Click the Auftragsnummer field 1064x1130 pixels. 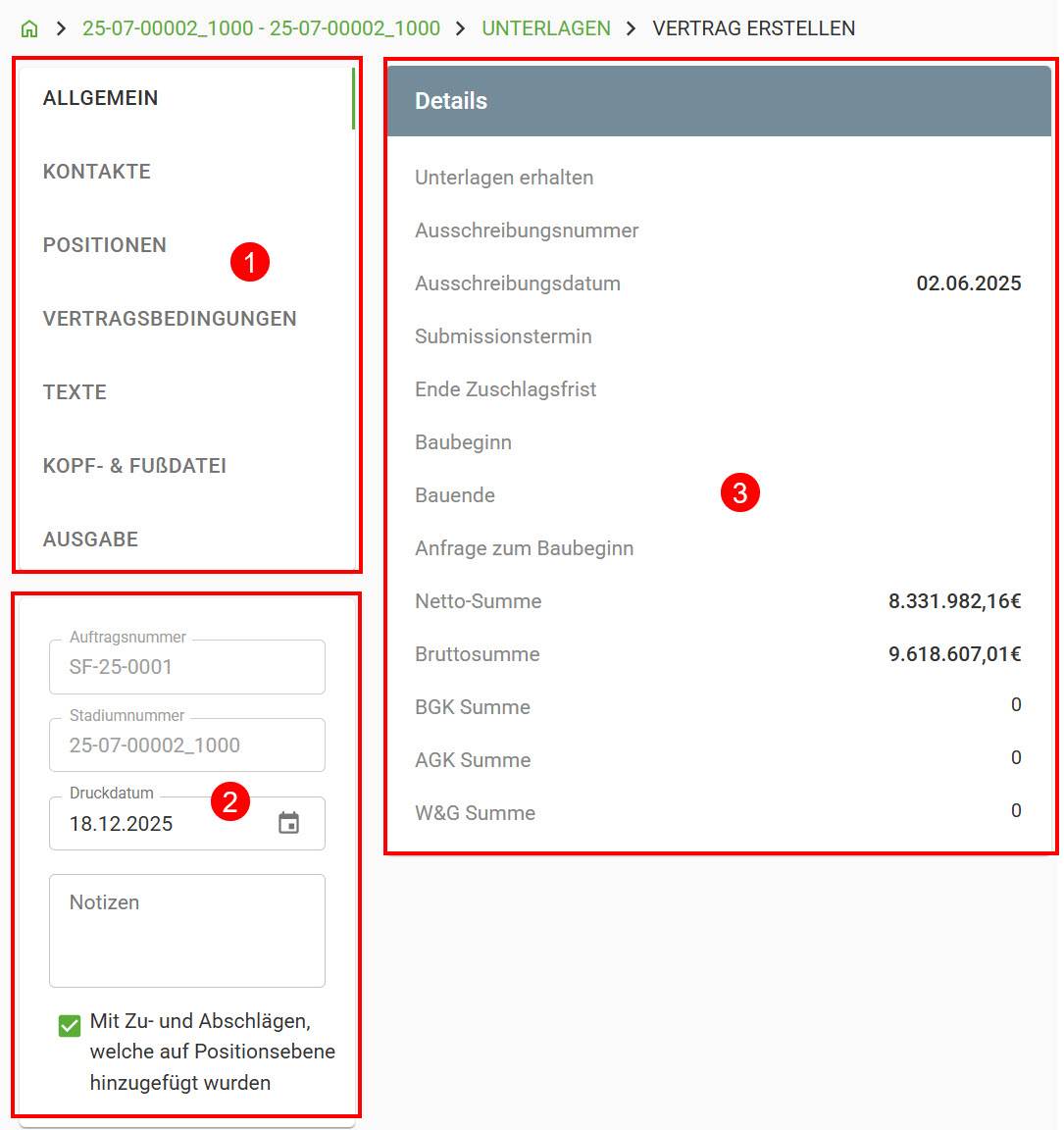[187, 667]
